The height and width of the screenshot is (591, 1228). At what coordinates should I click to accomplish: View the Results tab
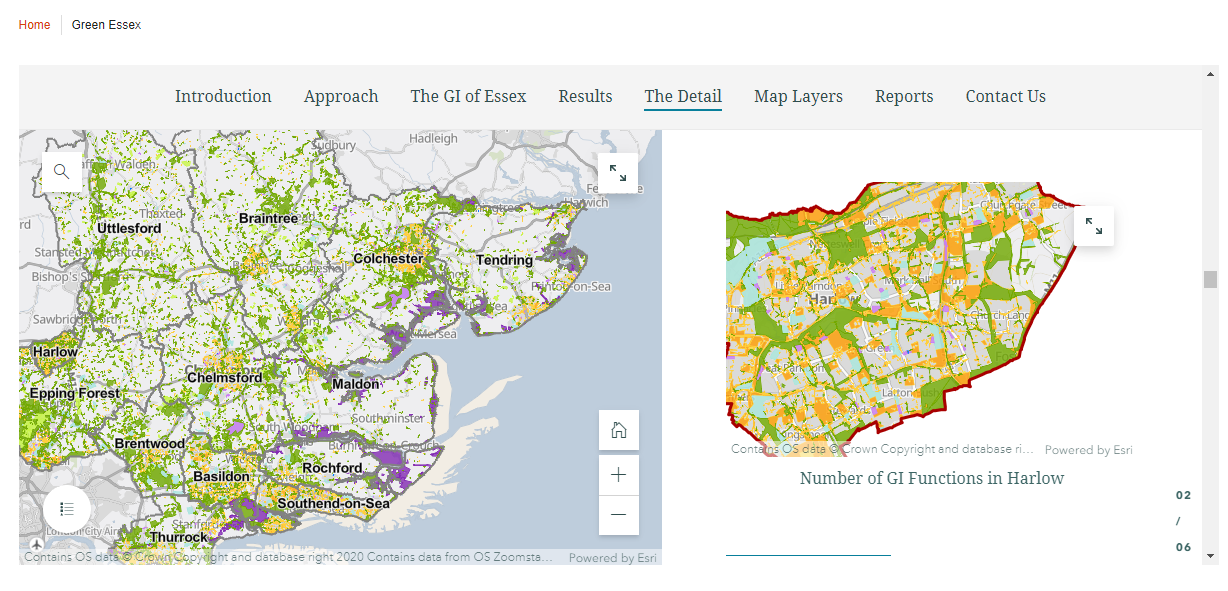(x=585, y=96)
